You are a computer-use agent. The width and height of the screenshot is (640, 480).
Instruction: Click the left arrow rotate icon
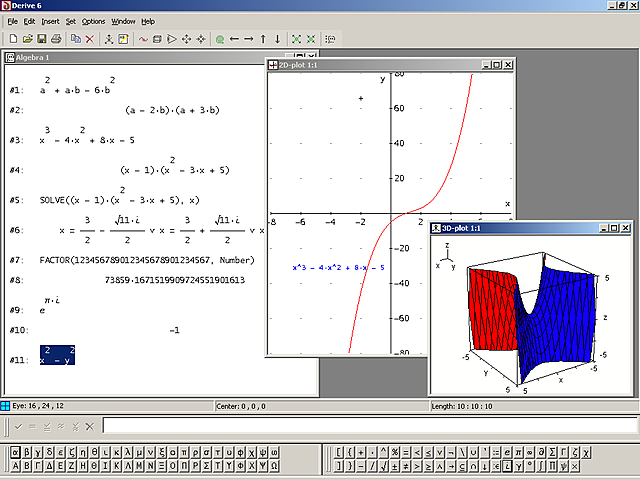(234, 39)
